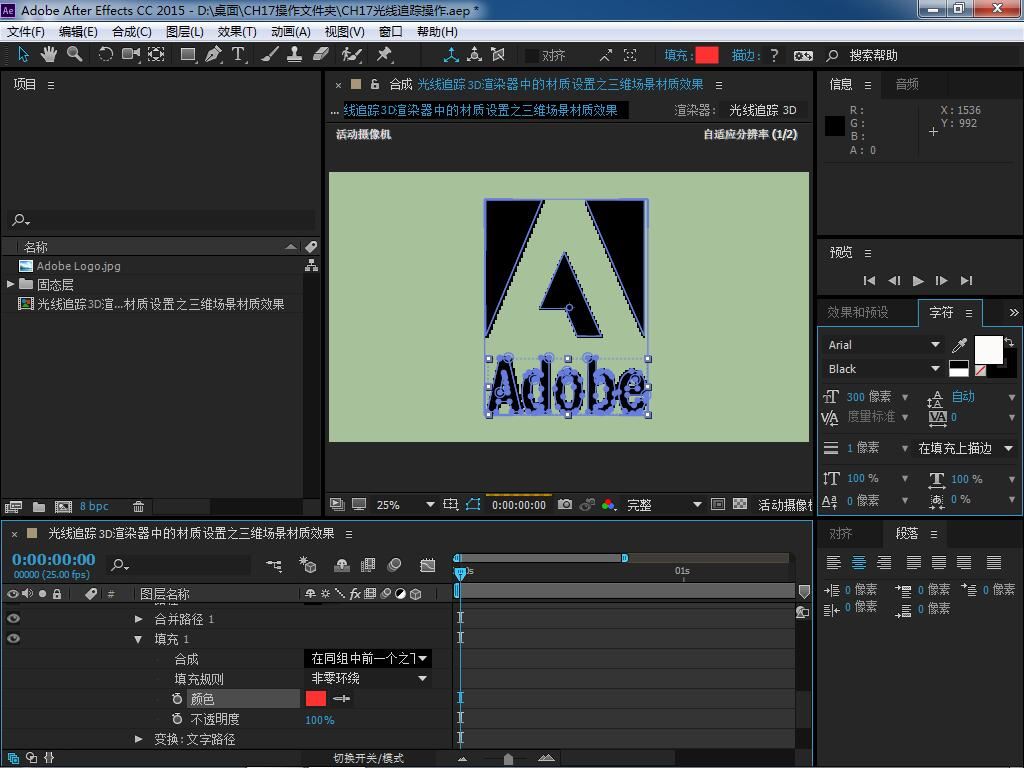Toggle hide shy layers in the timeline

pyautogui.click(x=342, y=565)
